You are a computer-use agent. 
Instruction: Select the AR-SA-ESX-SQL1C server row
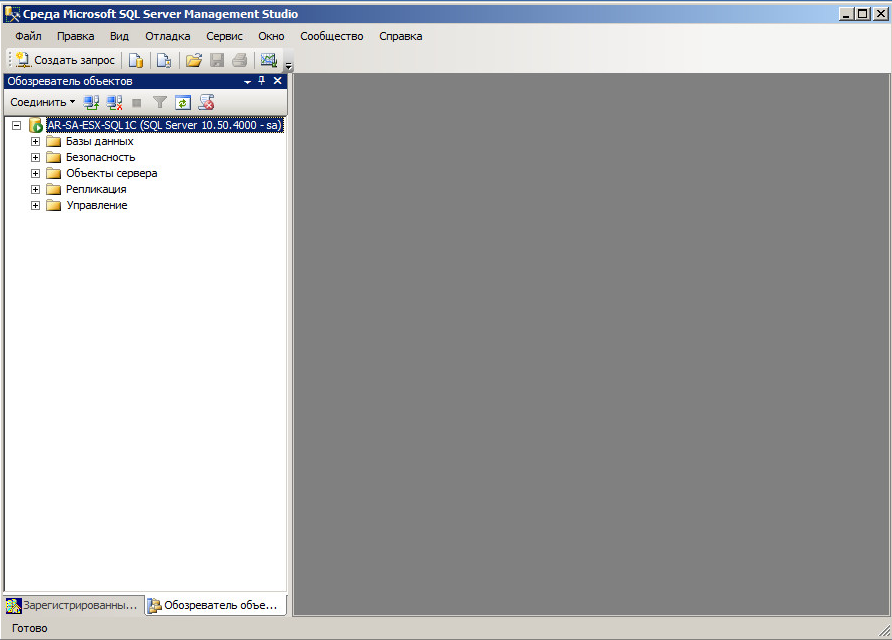pyautogui.click(x=165, y=125)
